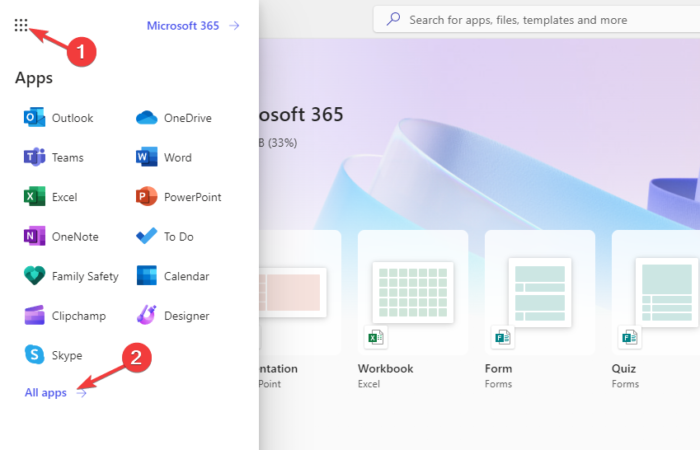Create a new Quiz template thumbnail

click(x=656, y=292)
